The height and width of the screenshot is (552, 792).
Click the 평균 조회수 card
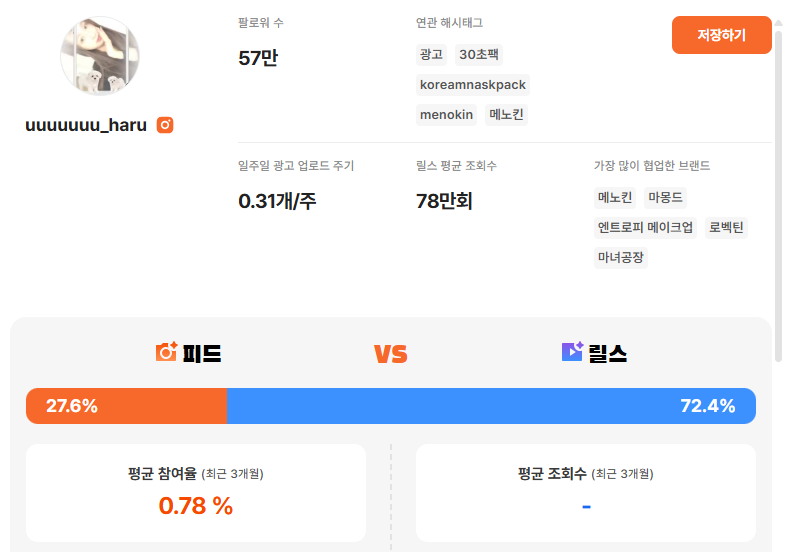[x=586, y=493]
